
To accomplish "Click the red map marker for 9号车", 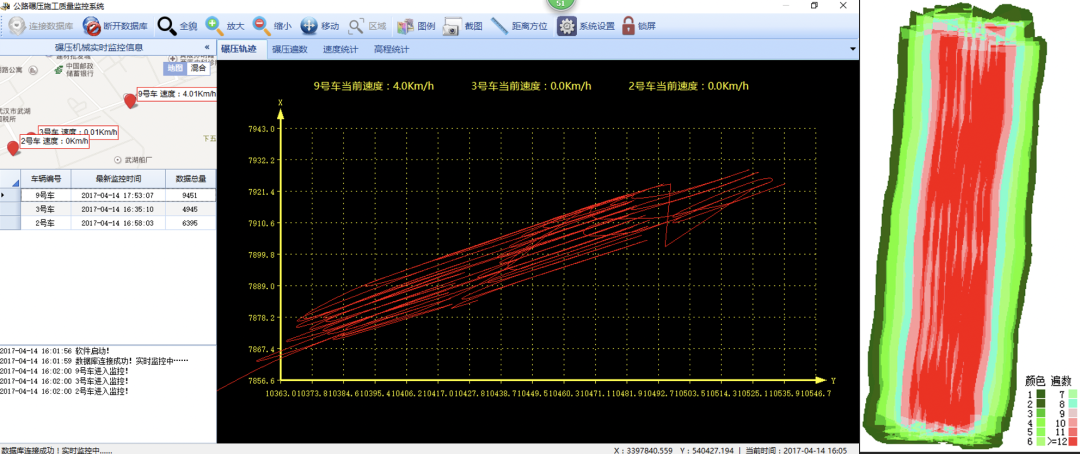I will pos(128,98).
